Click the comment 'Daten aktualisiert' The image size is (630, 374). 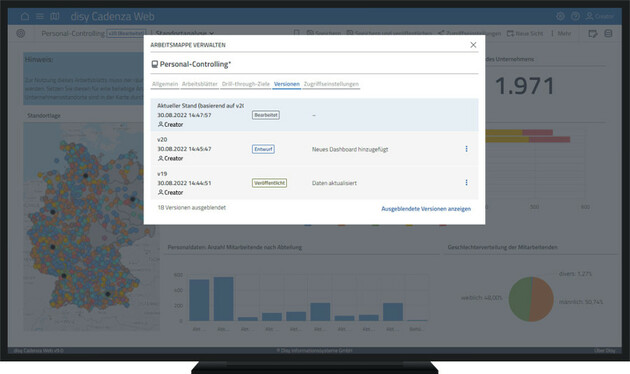tap(334, 183)
